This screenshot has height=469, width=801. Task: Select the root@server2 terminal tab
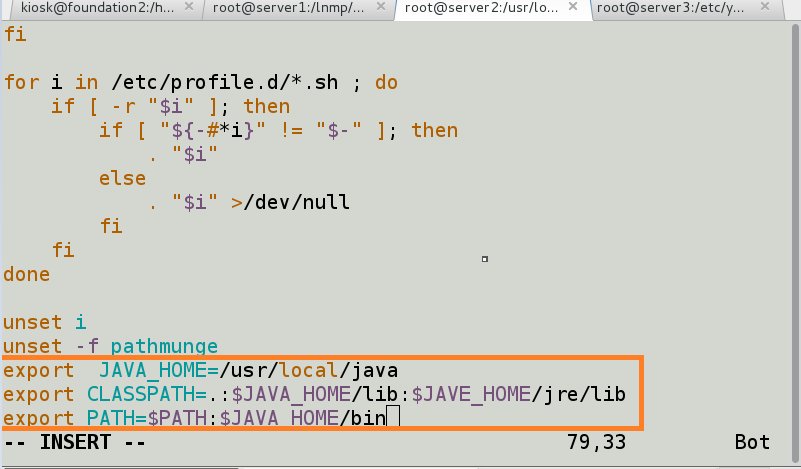click(492, 8)
